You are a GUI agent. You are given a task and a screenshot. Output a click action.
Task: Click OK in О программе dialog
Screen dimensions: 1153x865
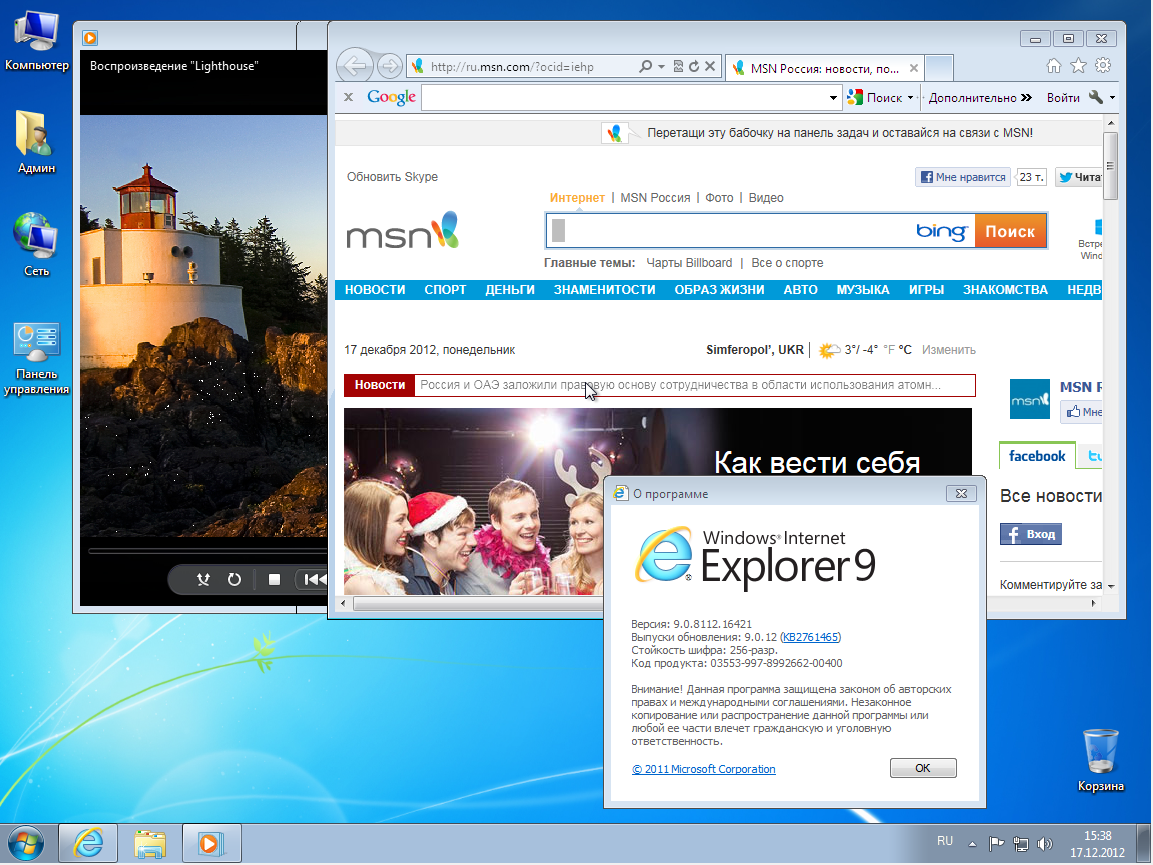pos(923,768)
